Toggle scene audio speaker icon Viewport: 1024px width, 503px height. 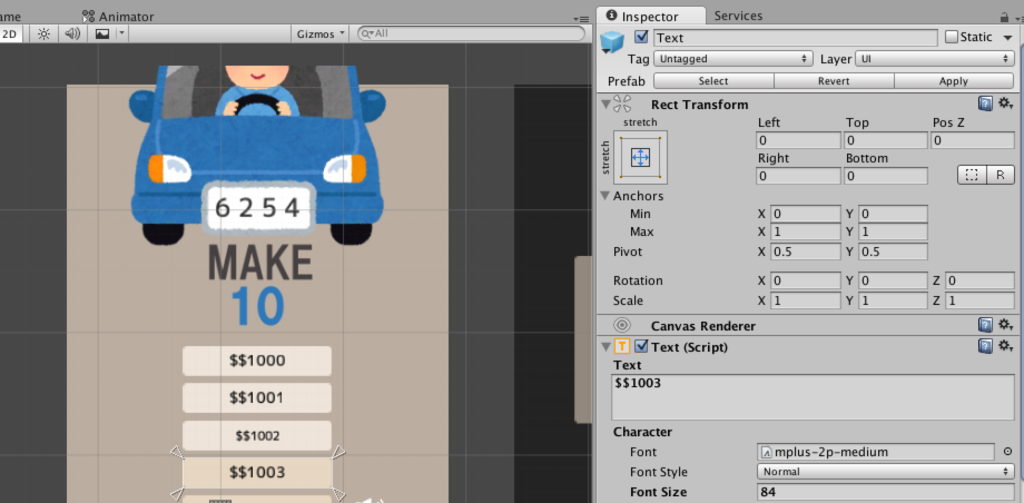(72, 34)
